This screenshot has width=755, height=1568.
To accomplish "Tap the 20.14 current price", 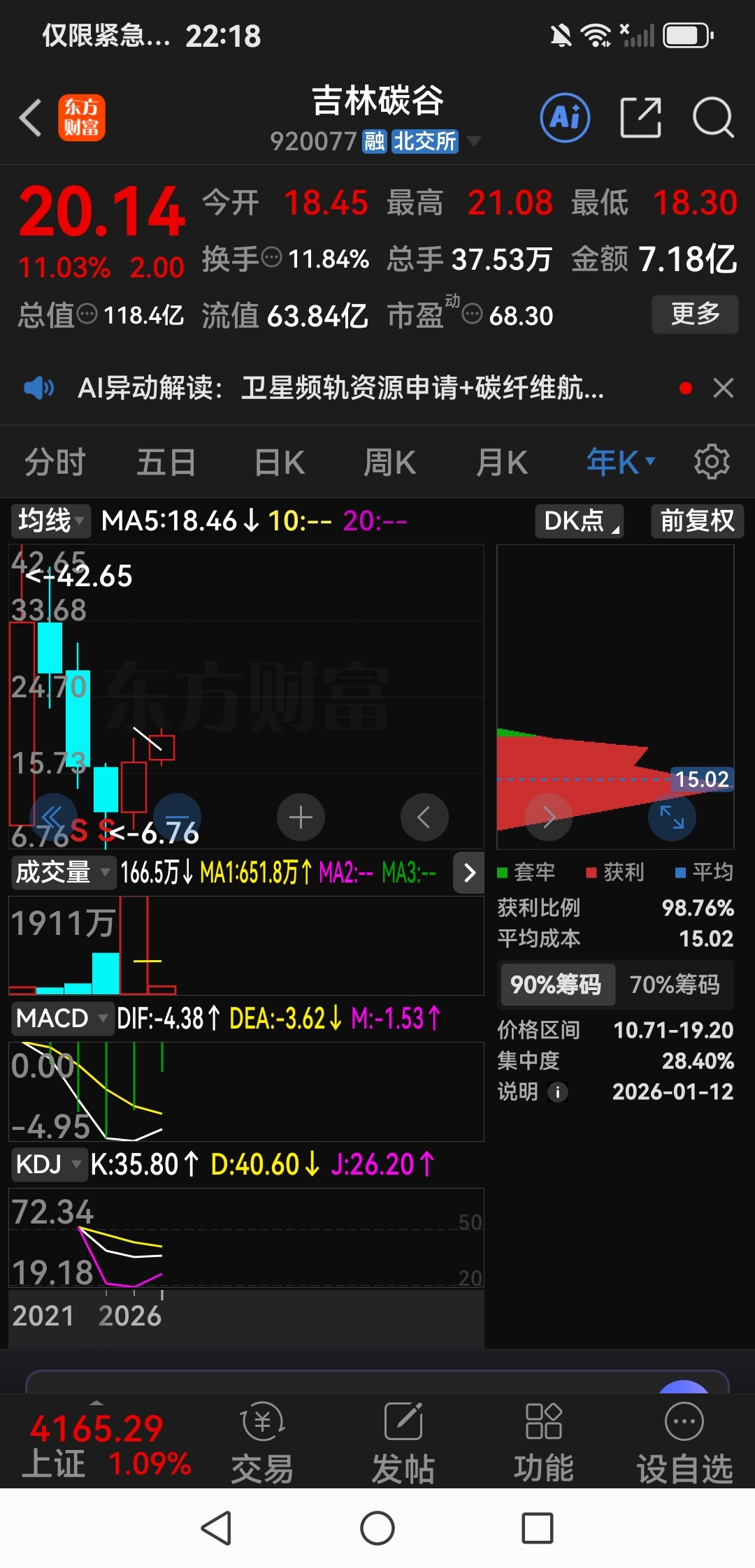I will click(102, 212).
